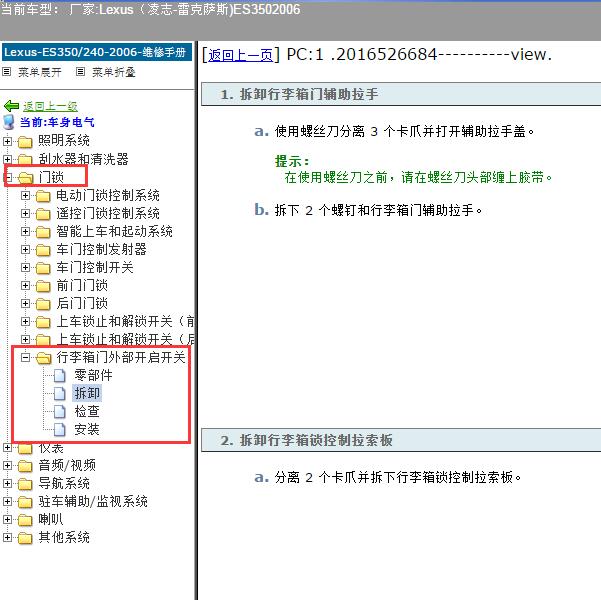
Task: Open the 拆卸 page
Action: click(87, 393)
